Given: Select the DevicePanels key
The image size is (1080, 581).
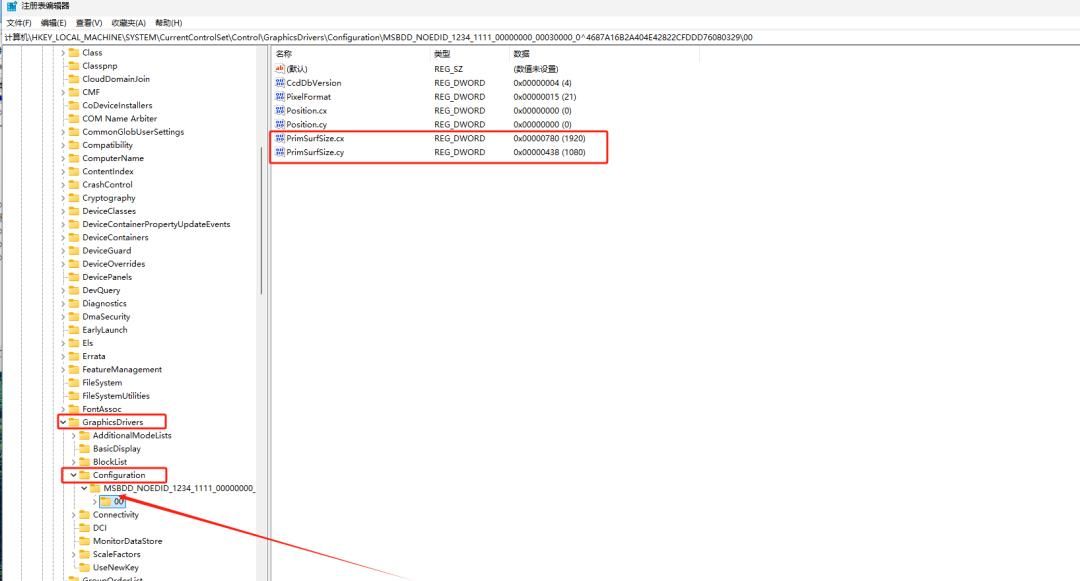Looking at the screenshot, I should 107,277.
